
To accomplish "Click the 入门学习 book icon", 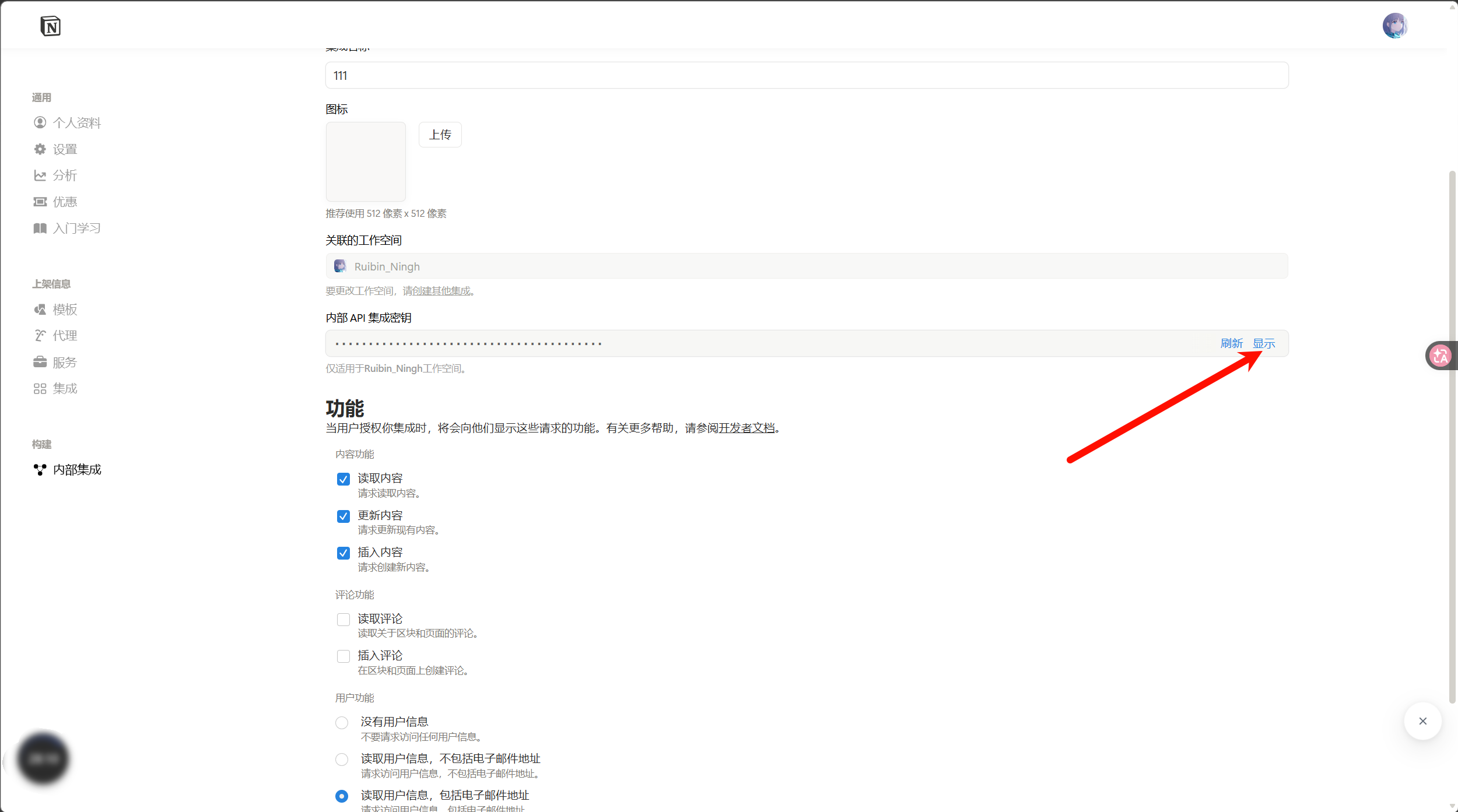I will coord(40,228).
